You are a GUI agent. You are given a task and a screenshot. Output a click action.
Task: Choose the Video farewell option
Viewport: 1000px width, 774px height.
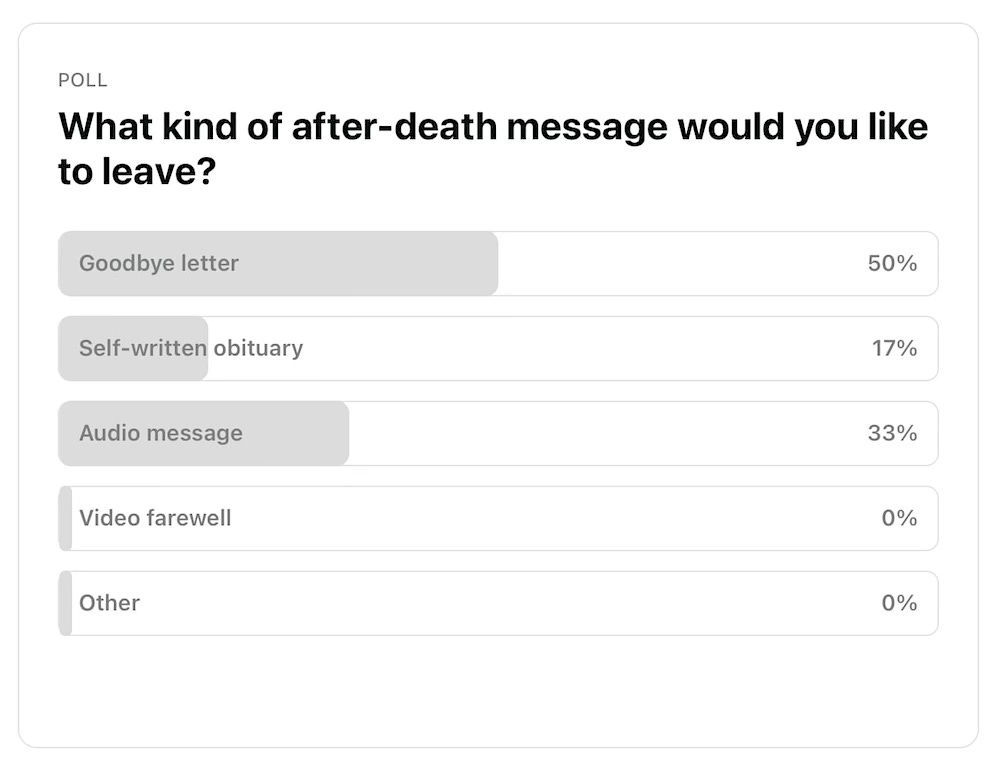pyautogui.click(x=499, y=518)
